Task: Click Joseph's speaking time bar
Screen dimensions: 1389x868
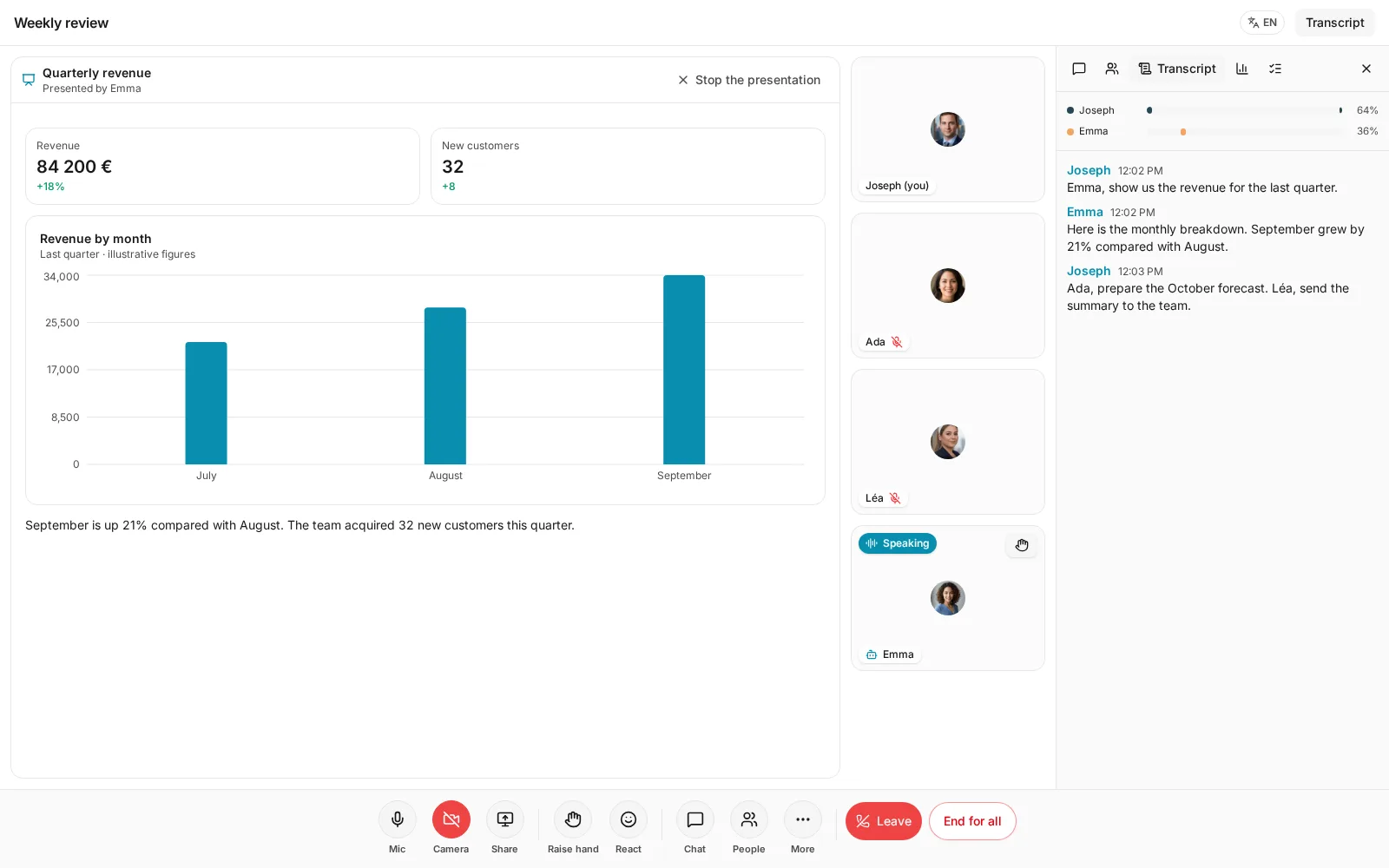Action: pos(1246,110)
